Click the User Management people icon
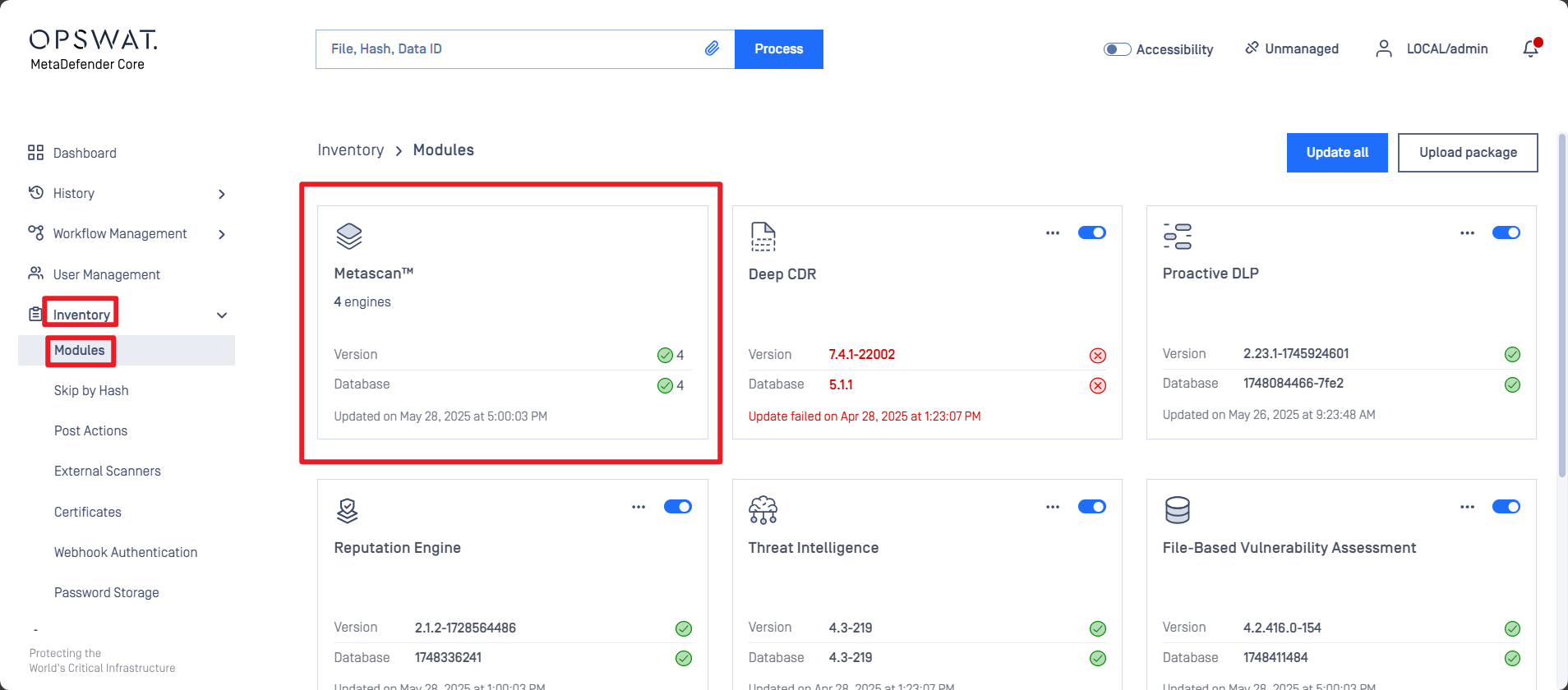This screenshot has height=690, width=1568. coord(35,274)
